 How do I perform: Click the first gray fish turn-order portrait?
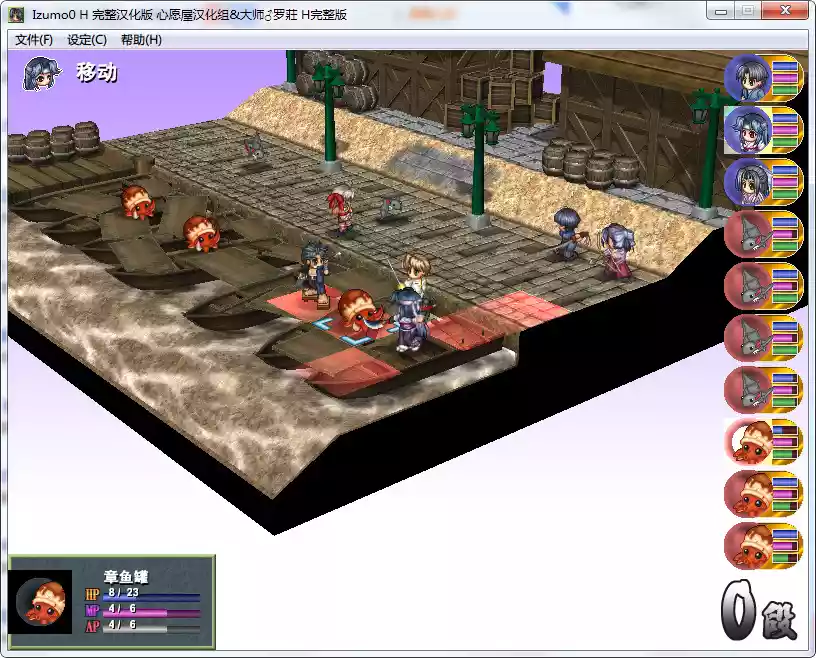tap(762, 234)
